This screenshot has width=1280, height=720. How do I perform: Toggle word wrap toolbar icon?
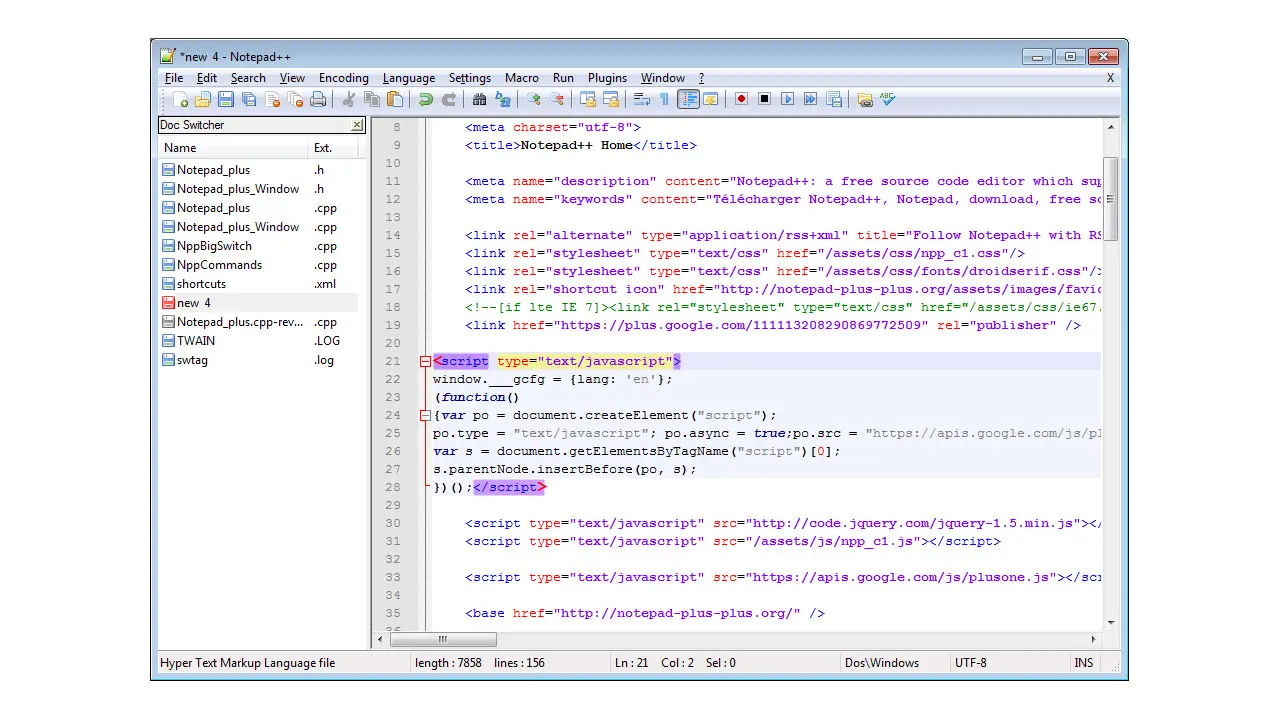click(x=642, y=99)
